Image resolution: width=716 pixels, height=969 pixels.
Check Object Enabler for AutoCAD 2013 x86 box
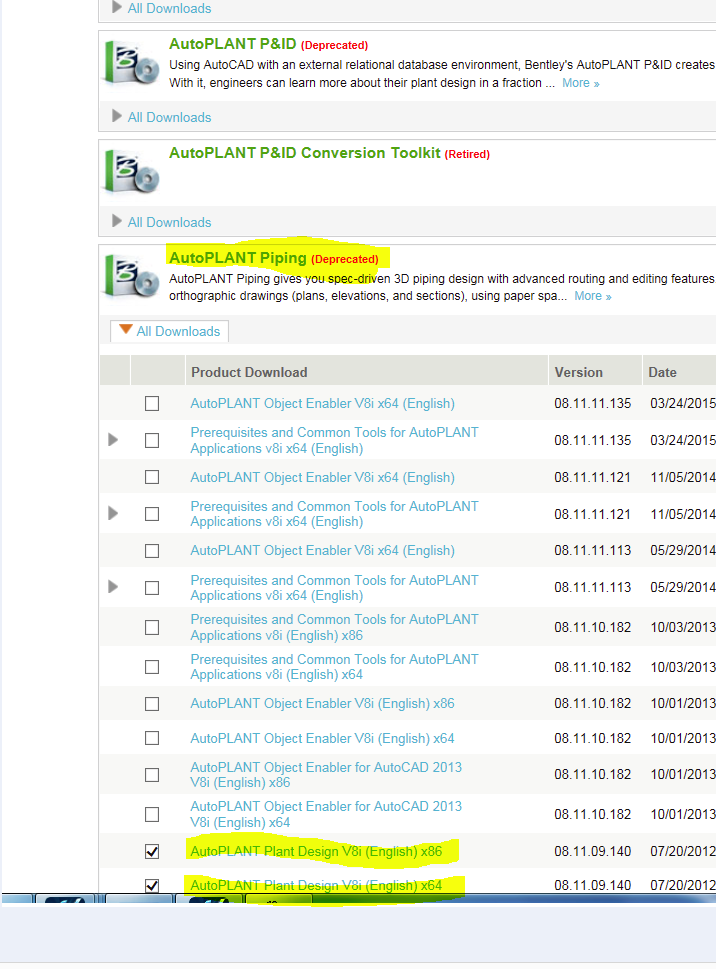(x=152, y=775)
